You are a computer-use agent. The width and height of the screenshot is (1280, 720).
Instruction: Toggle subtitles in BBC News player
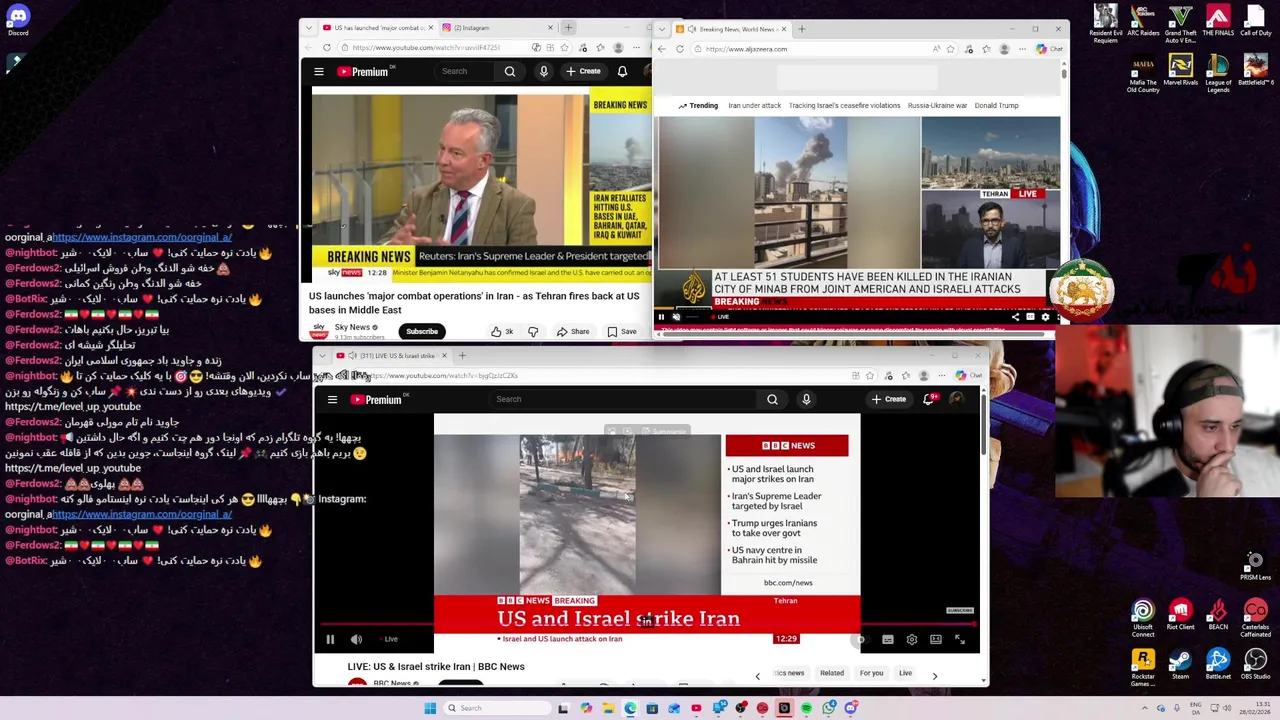pos(887,639)
